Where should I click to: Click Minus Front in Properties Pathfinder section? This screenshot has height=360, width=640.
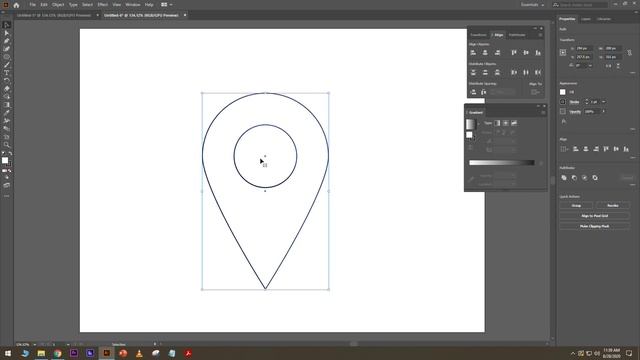click(x=574, y=178)
